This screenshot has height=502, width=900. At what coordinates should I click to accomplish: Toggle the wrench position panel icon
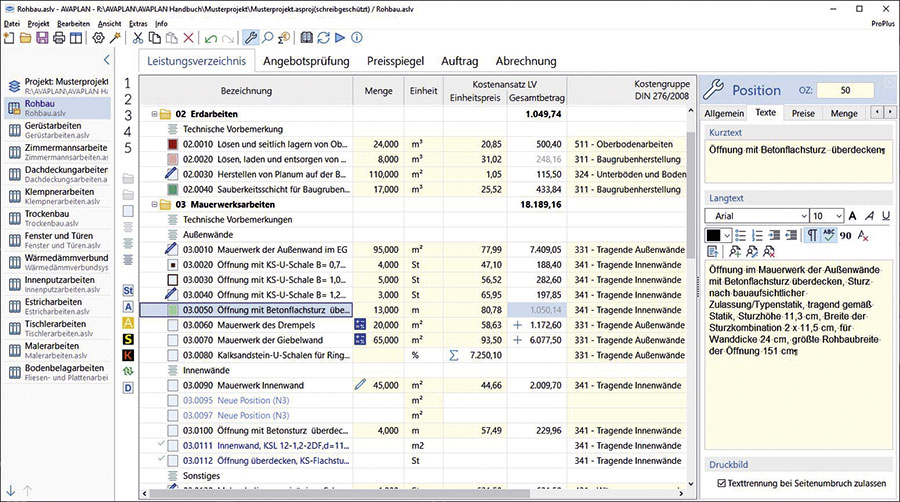pyautogui.click(x=250, y=38)
